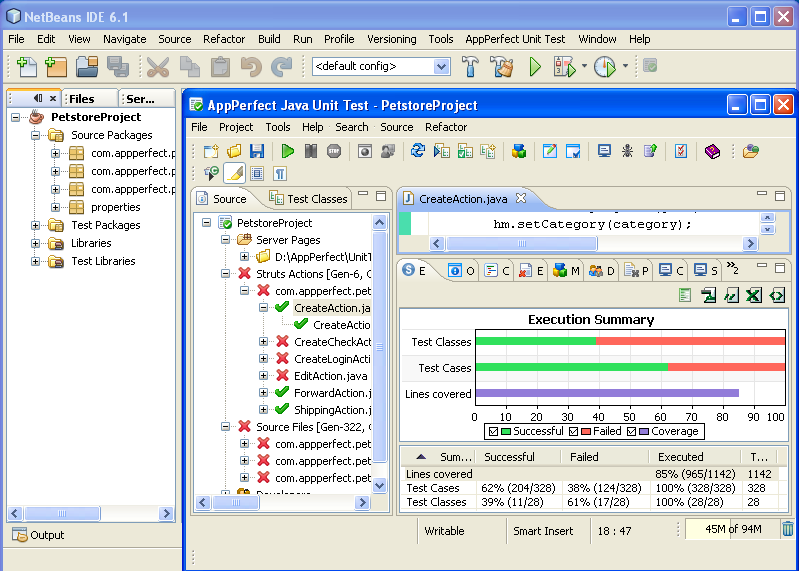Open the Project menu in AppPerfect window
The image size is (799, 571).
pos(236,127)
